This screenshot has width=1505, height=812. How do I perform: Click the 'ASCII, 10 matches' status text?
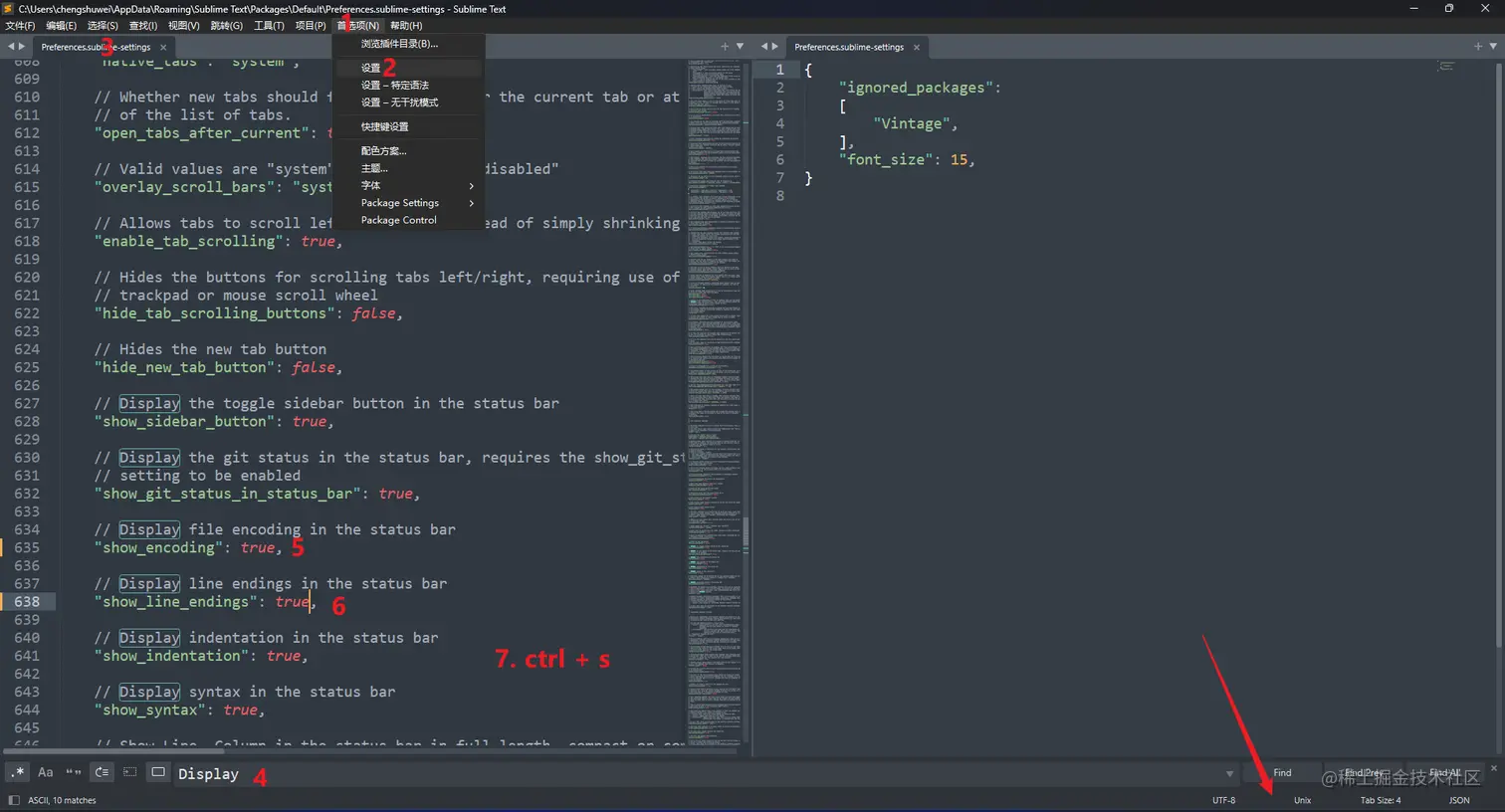62,800
